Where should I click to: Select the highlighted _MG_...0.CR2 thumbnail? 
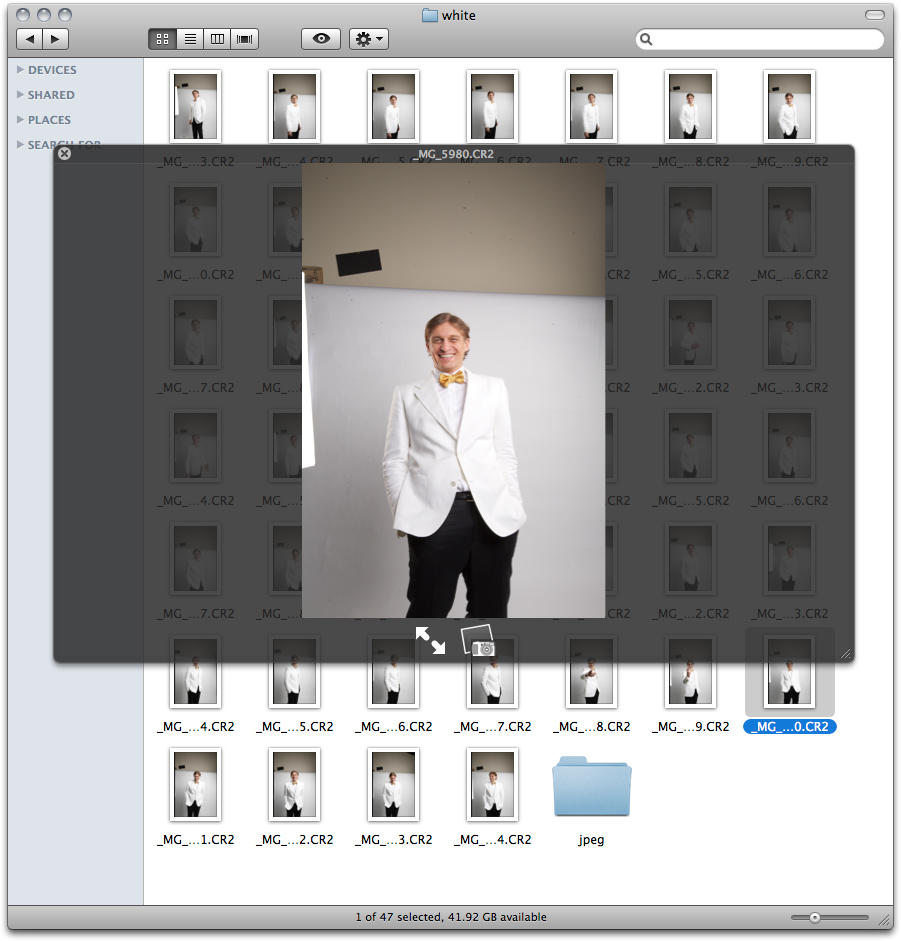pos(790,672)
